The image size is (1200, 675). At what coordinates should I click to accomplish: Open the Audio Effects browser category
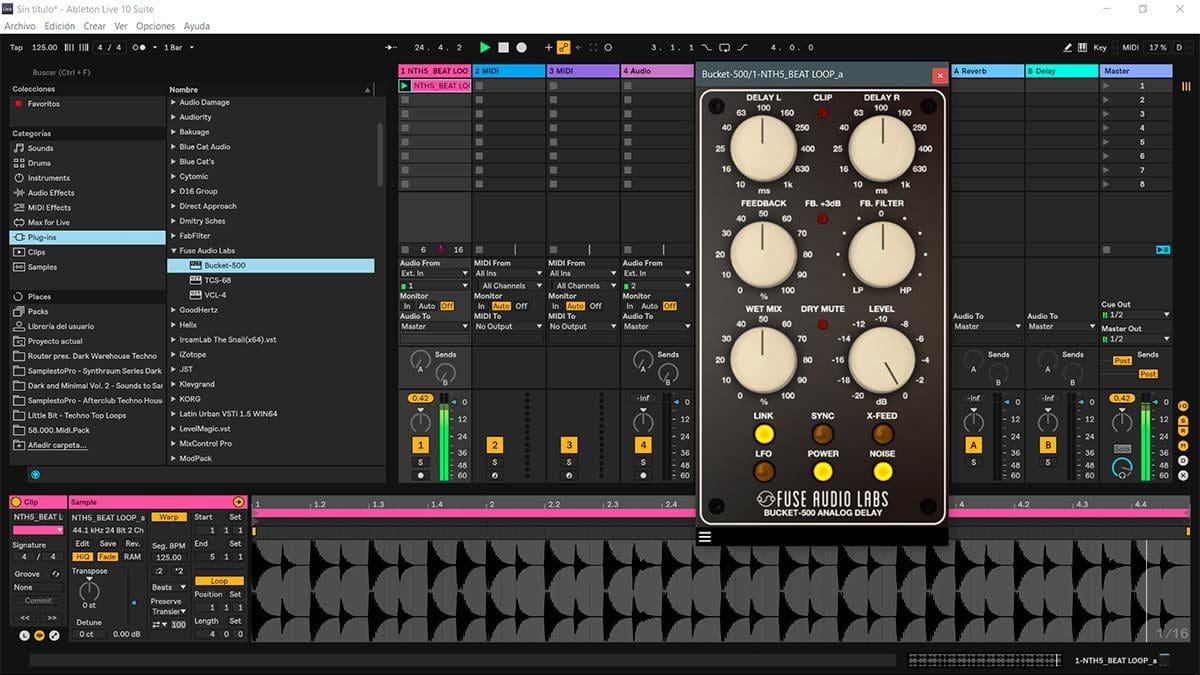click(50, 193)
